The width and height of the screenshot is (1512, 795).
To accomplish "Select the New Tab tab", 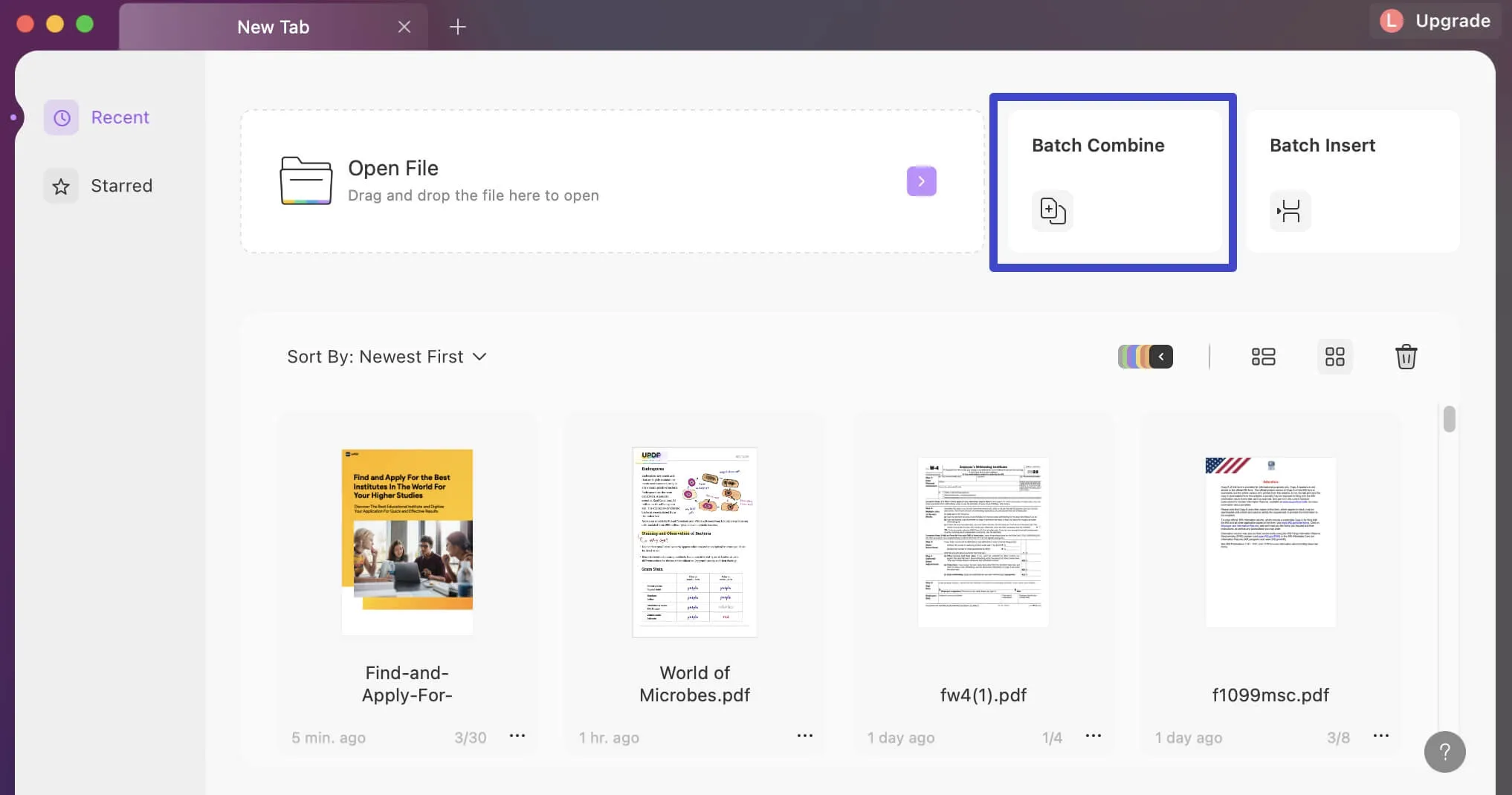I will pos(273,27).
